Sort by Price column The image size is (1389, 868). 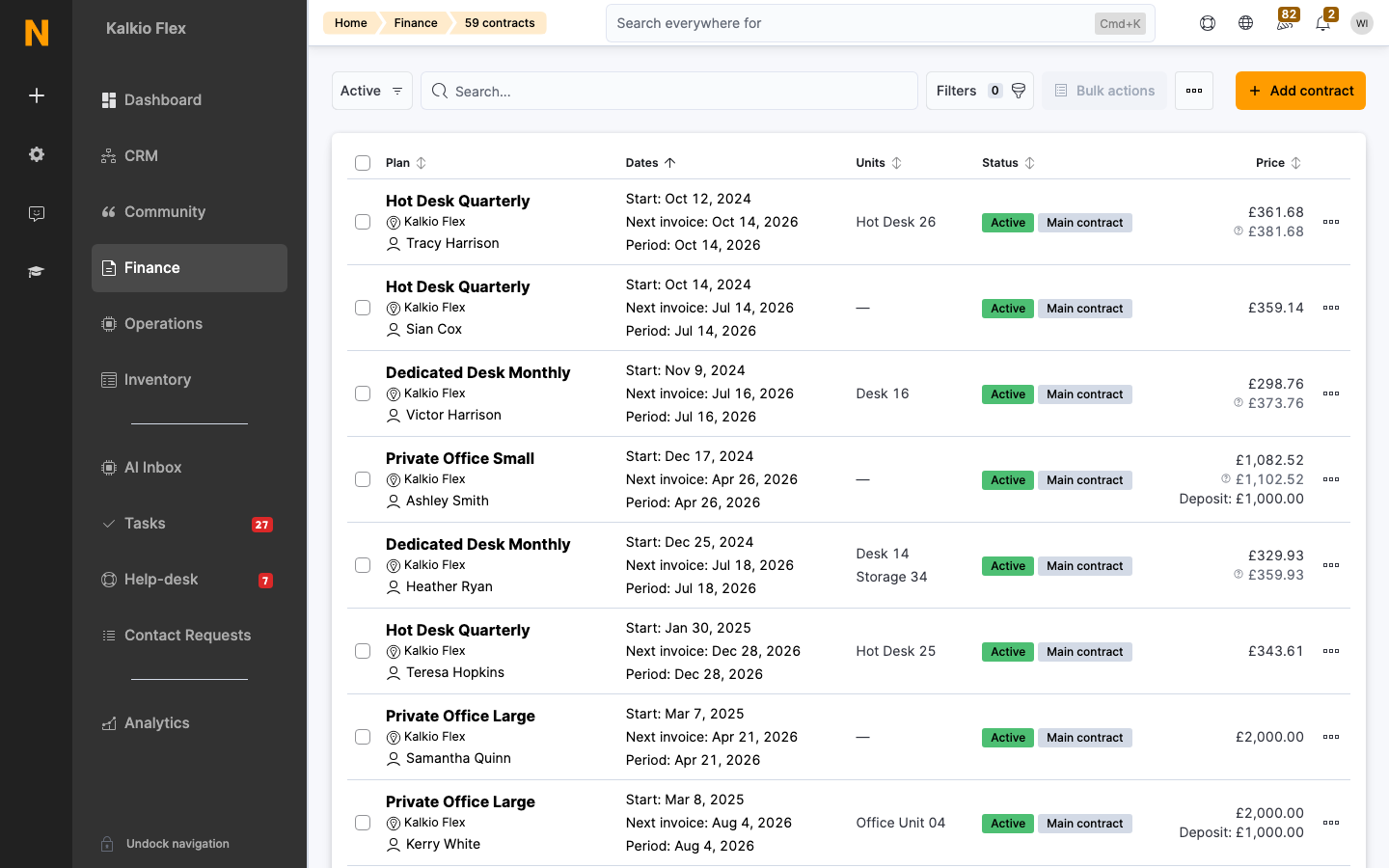pyautogui.click(x=1279, y=163)
